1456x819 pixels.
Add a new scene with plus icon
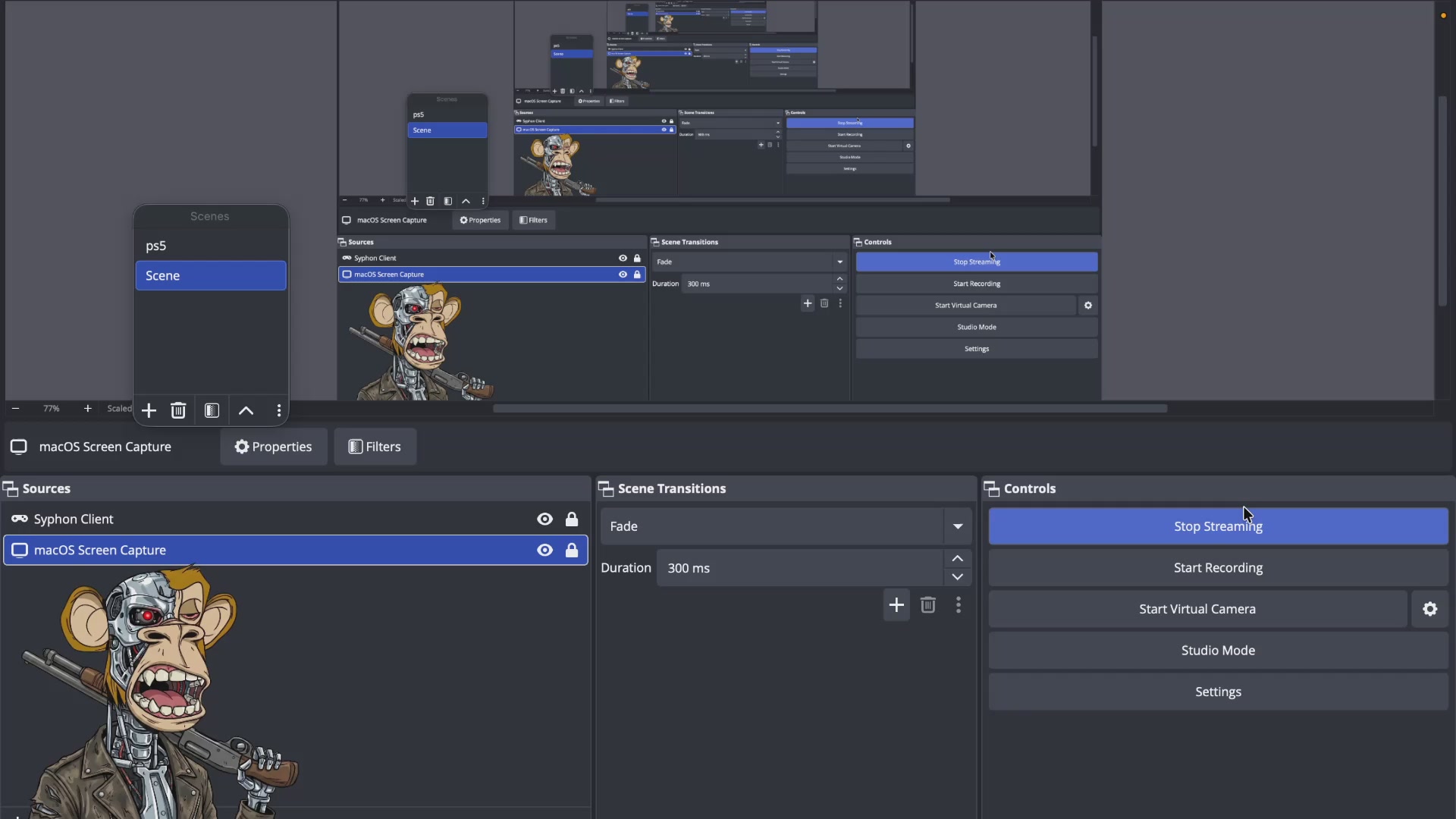point(149,411)
